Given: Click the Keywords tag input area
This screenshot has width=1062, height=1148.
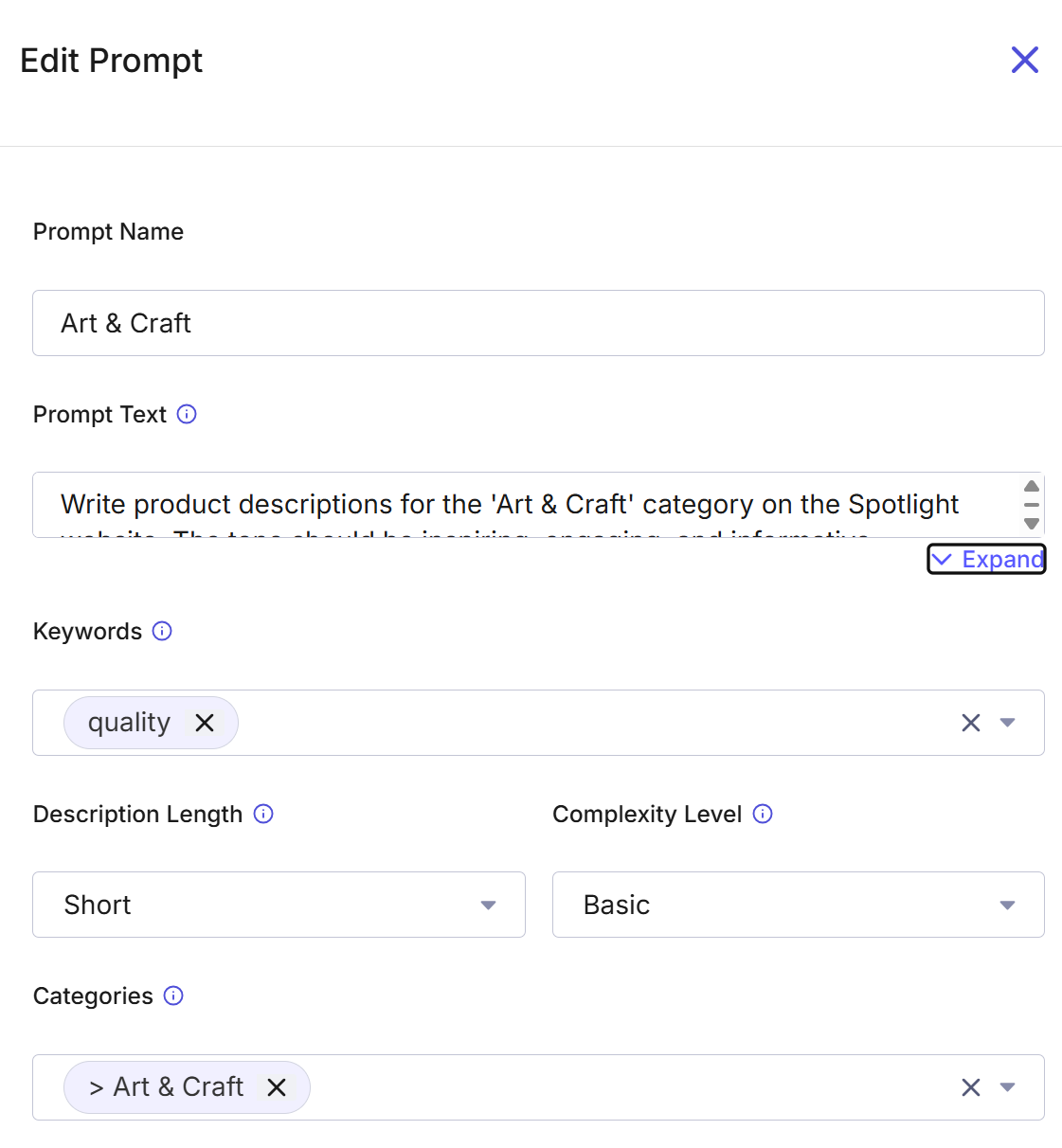Looking at the screenshot, I should point(587,723).
